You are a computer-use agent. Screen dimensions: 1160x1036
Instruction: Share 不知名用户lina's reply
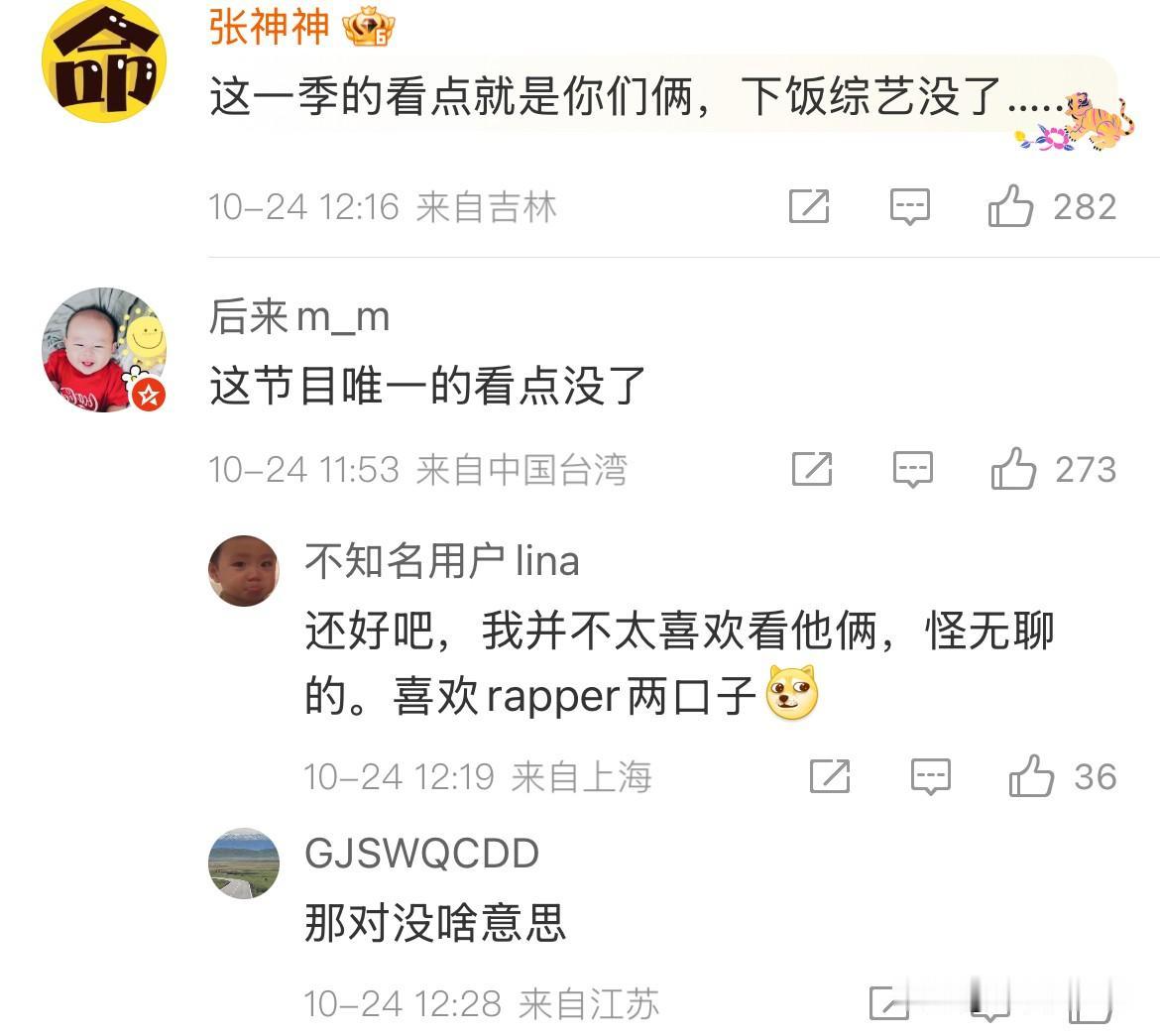coord(829,776)
